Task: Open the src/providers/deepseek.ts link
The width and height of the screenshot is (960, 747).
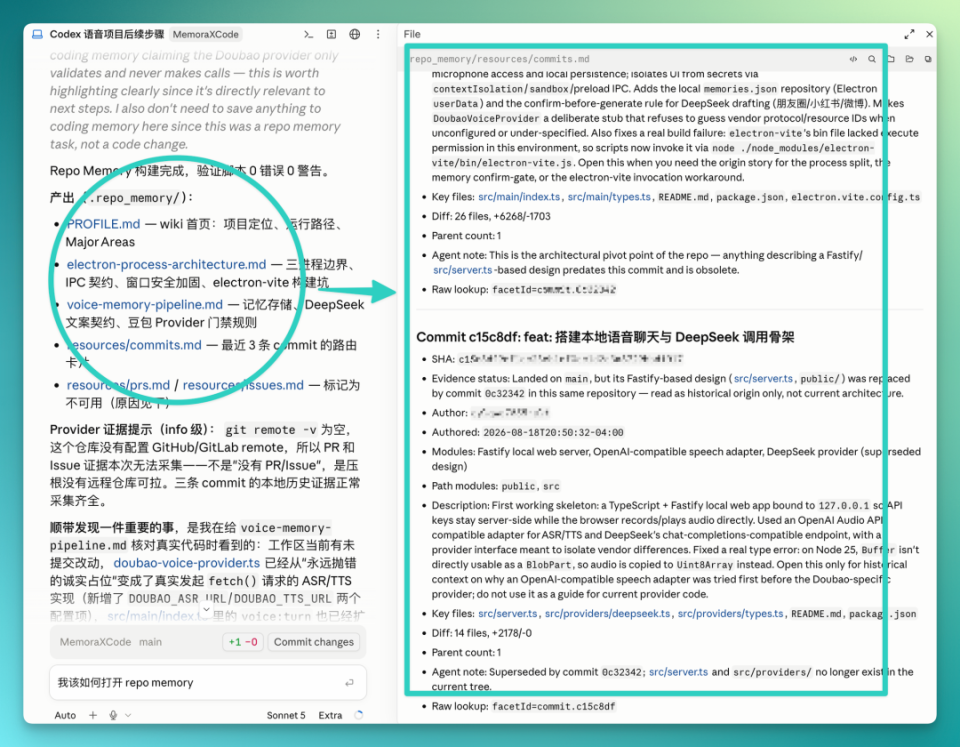Action: (x=607, y=614)
